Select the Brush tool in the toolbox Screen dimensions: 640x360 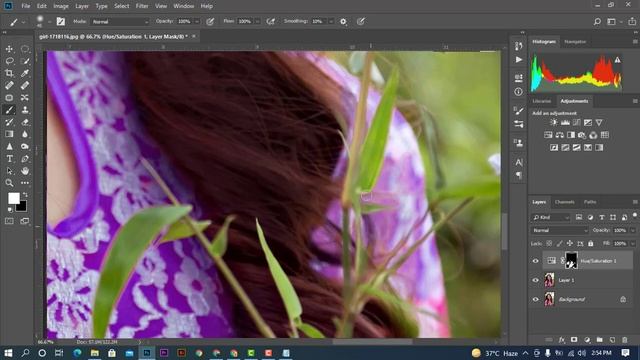click(9, 110)
